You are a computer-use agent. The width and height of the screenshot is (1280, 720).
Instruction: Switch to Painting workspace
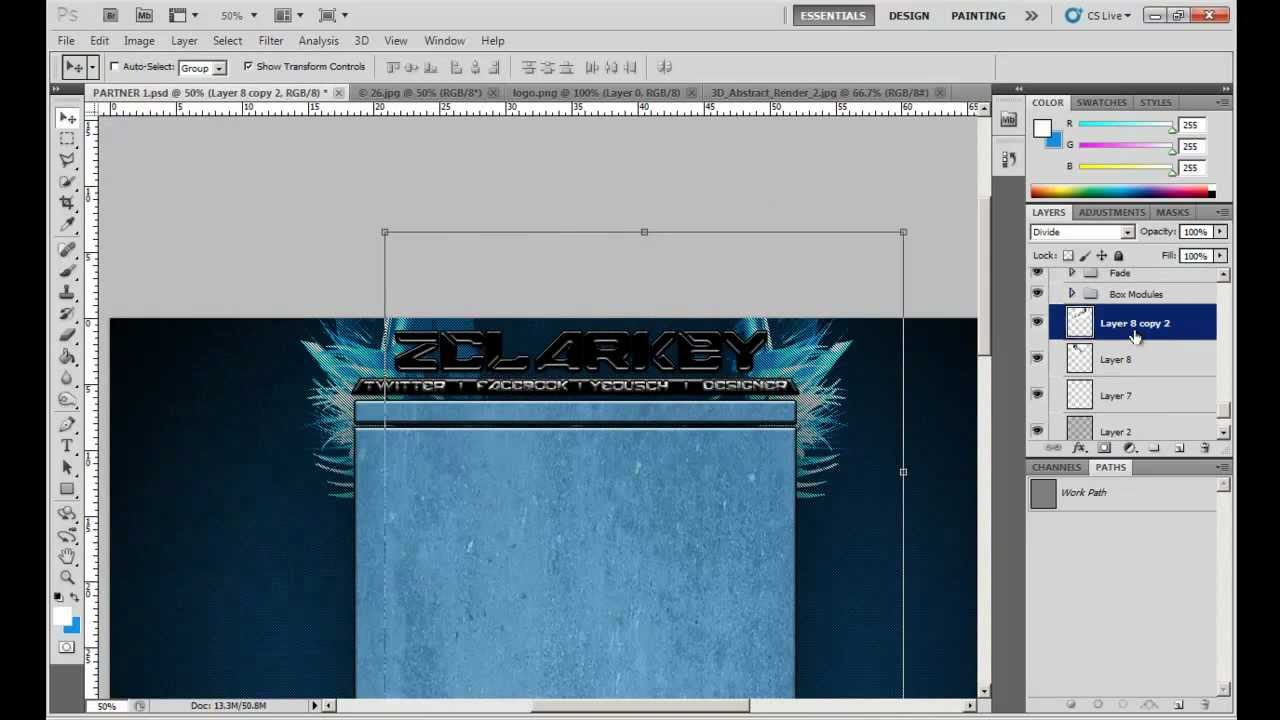pyautogui.click(x=978, y=15)
